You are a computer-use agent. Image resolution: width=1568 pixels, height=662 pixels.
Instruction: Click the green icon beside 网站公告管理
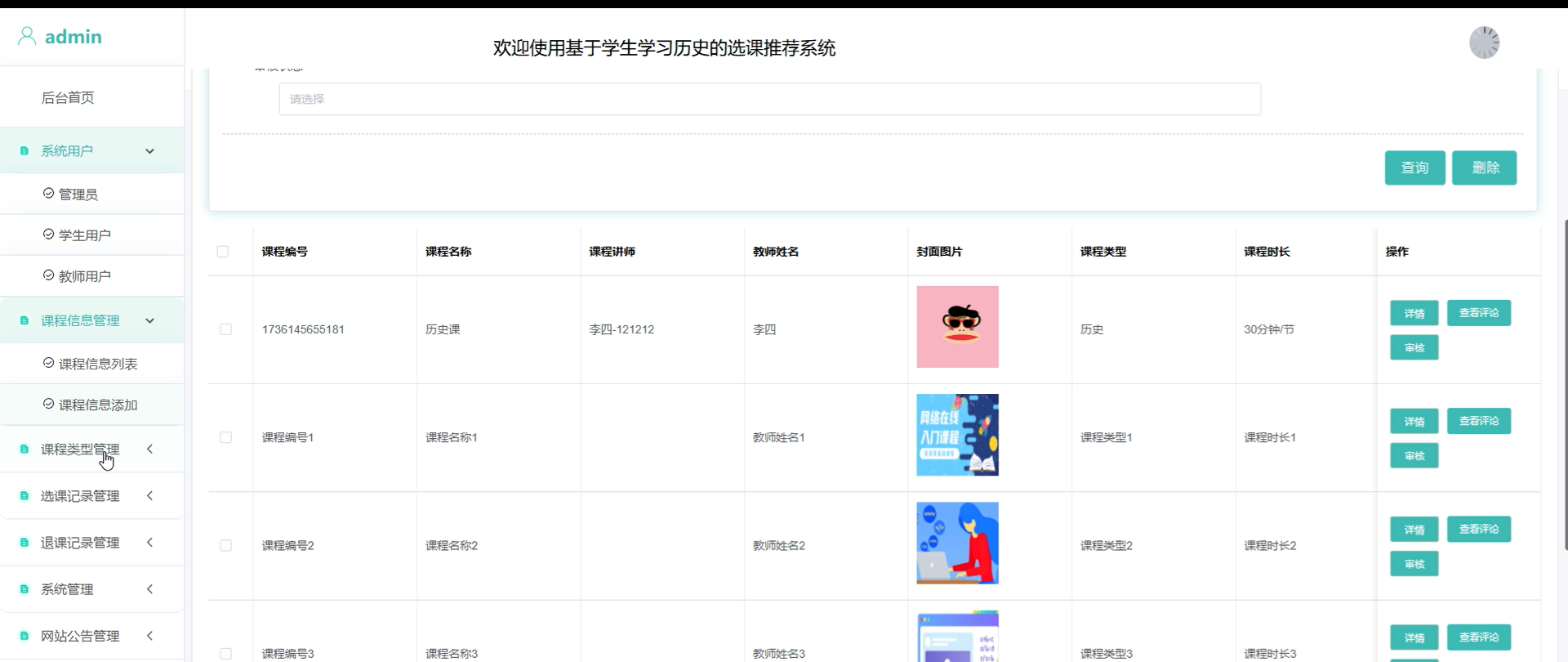[24, 636]
